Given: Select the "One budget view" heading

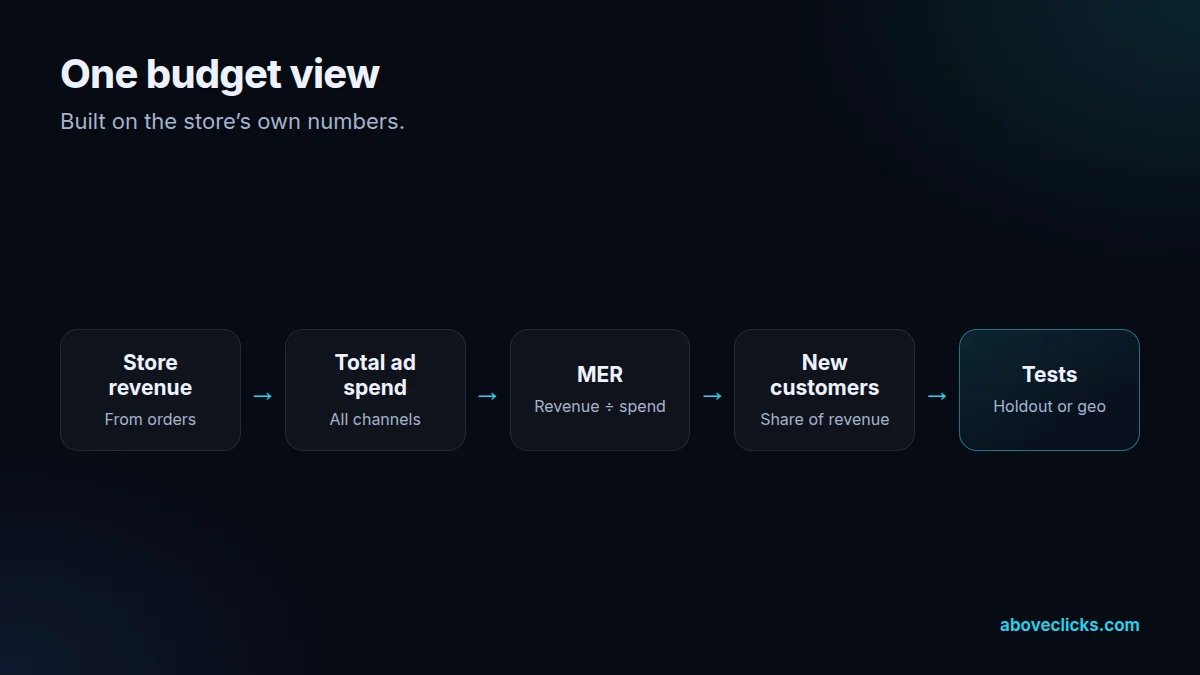Looking at the screenshot, I should [x=220, y=75].
